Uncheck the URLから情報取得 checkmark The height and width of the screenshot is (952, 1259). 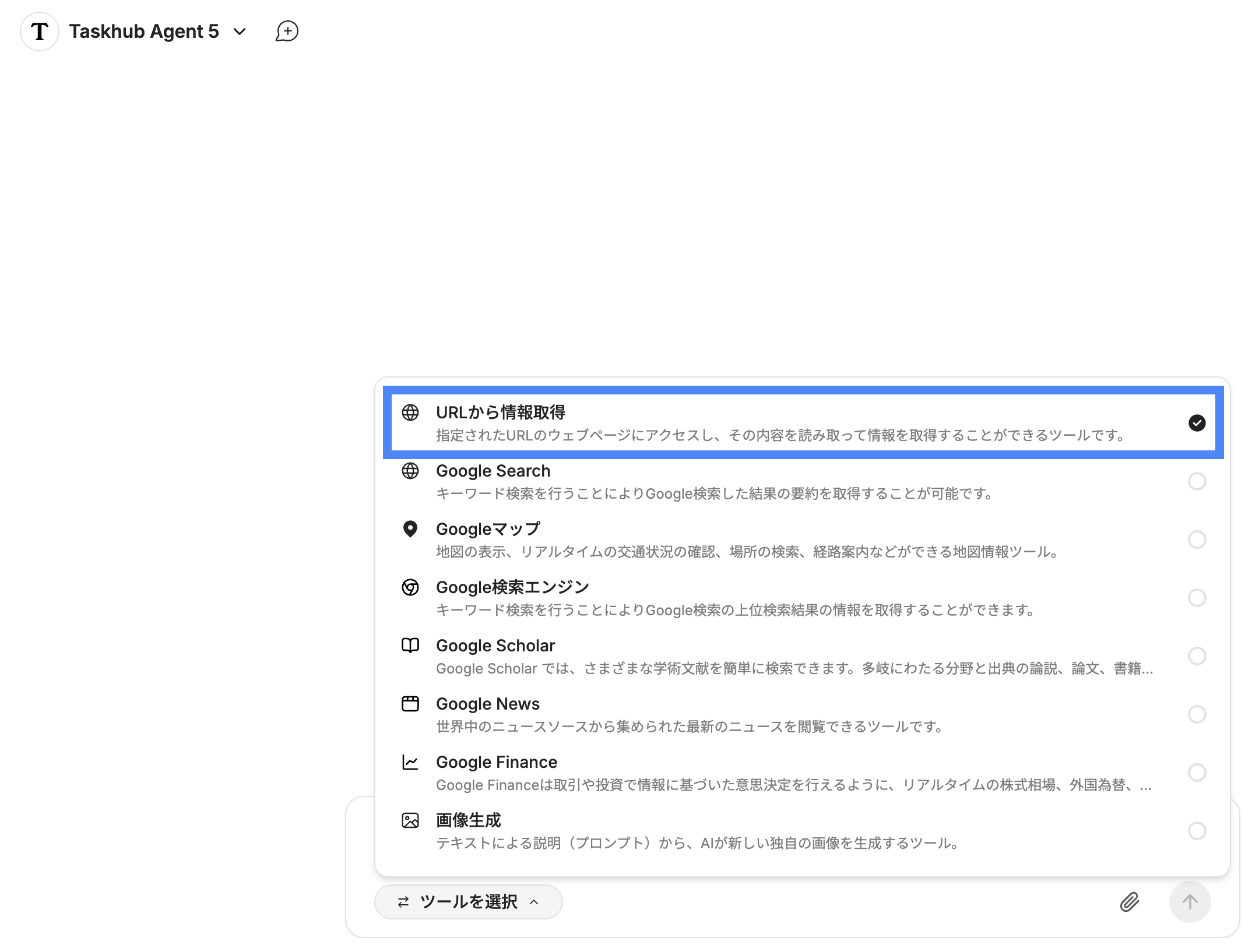click(1197, 423)
